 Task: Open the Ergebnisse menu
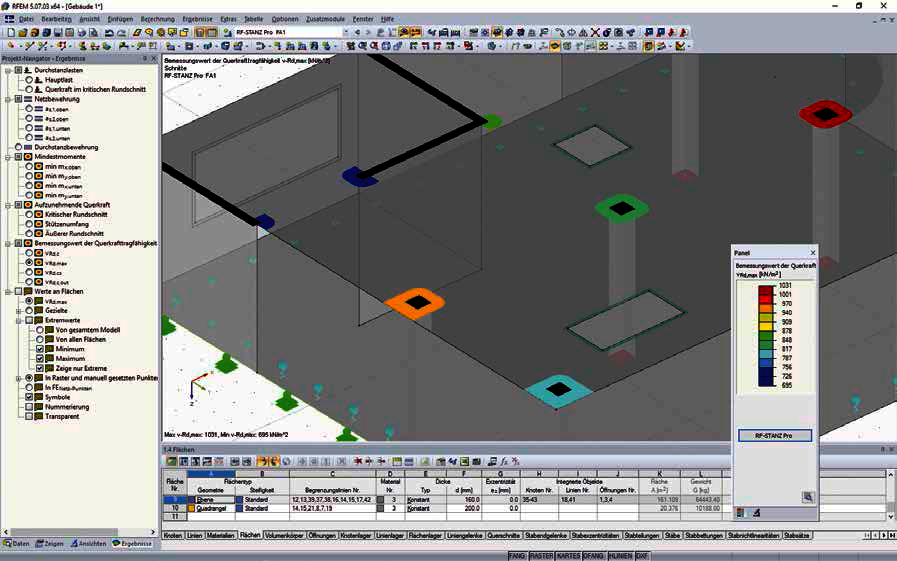coord(197,19)
